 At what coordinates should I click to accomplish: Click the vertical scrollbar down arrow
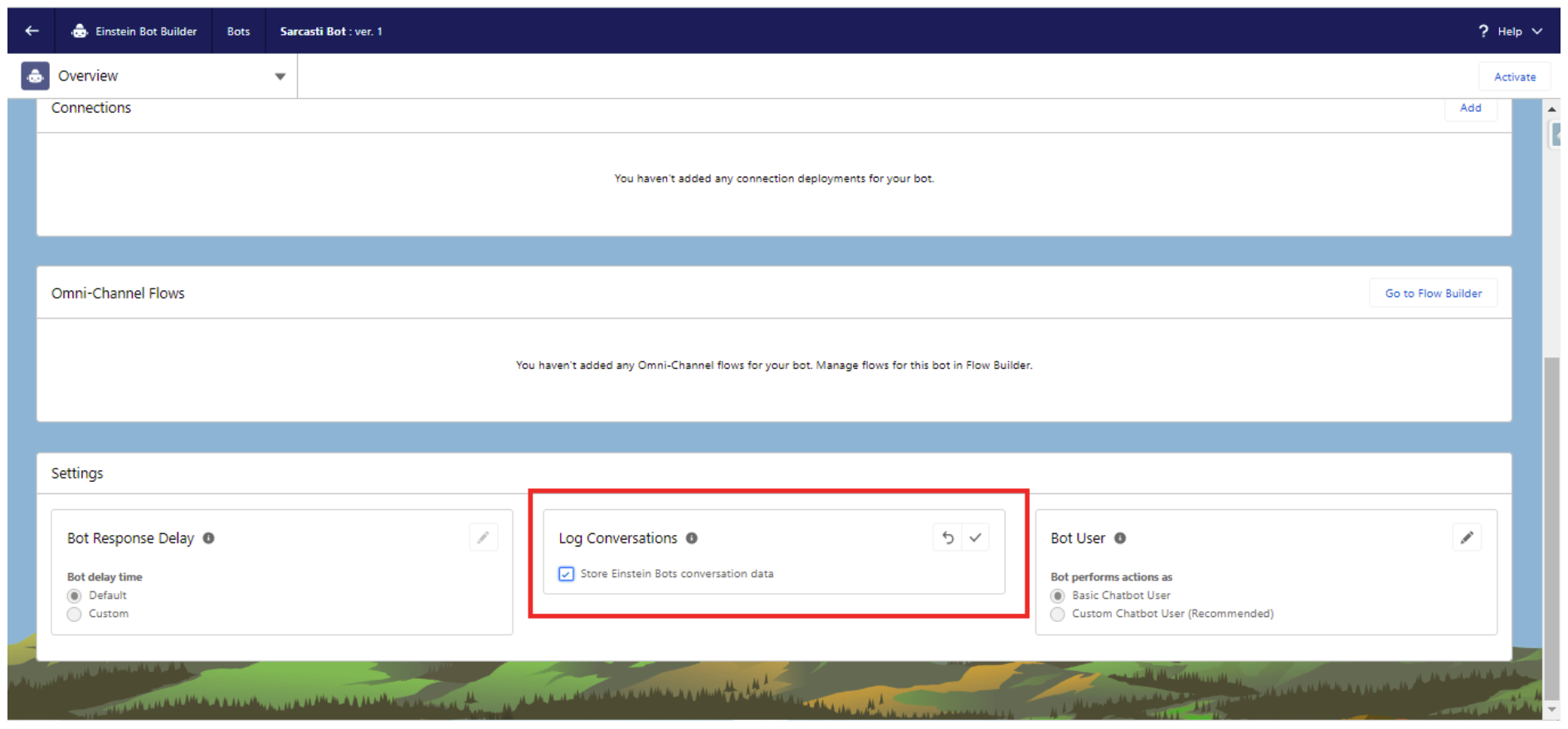point(1551,711)
